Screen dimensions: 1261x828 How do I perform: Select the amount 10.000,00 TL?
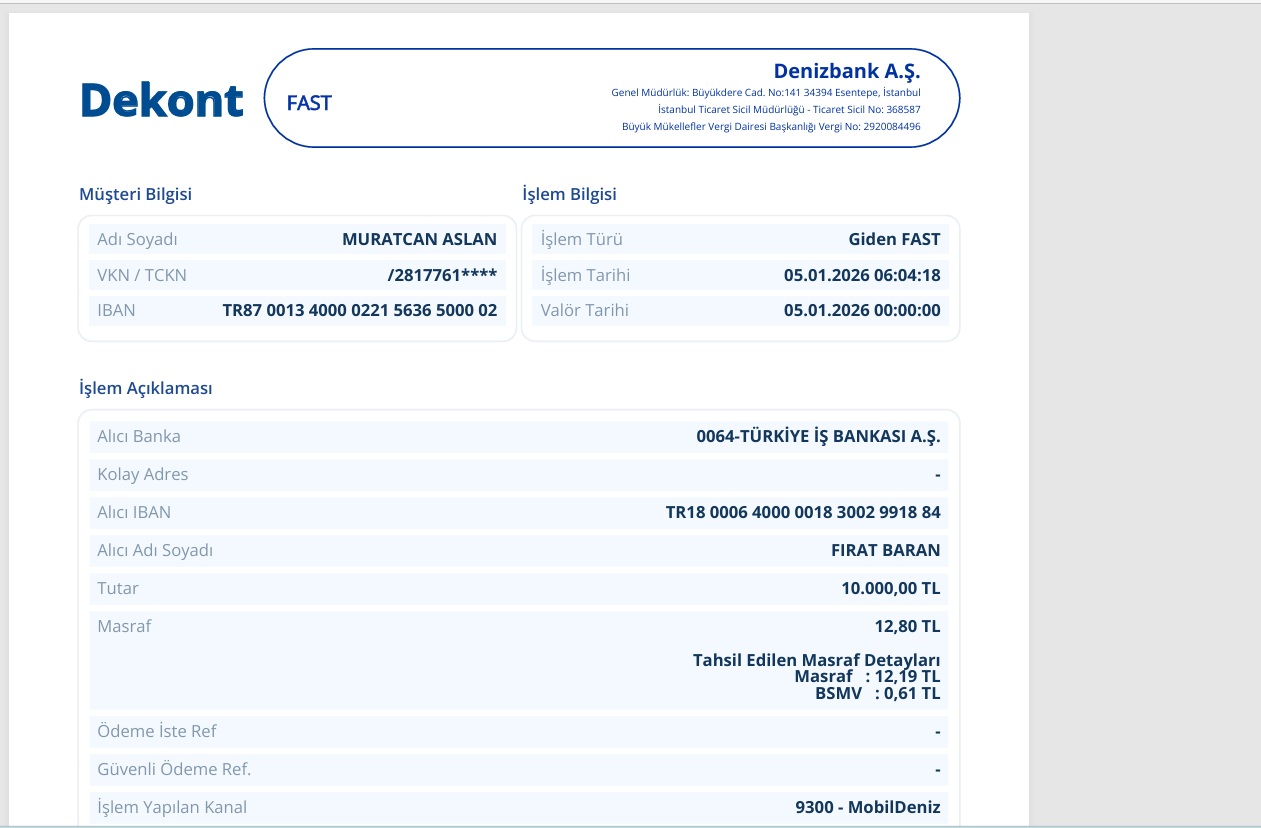pos(891,588)
